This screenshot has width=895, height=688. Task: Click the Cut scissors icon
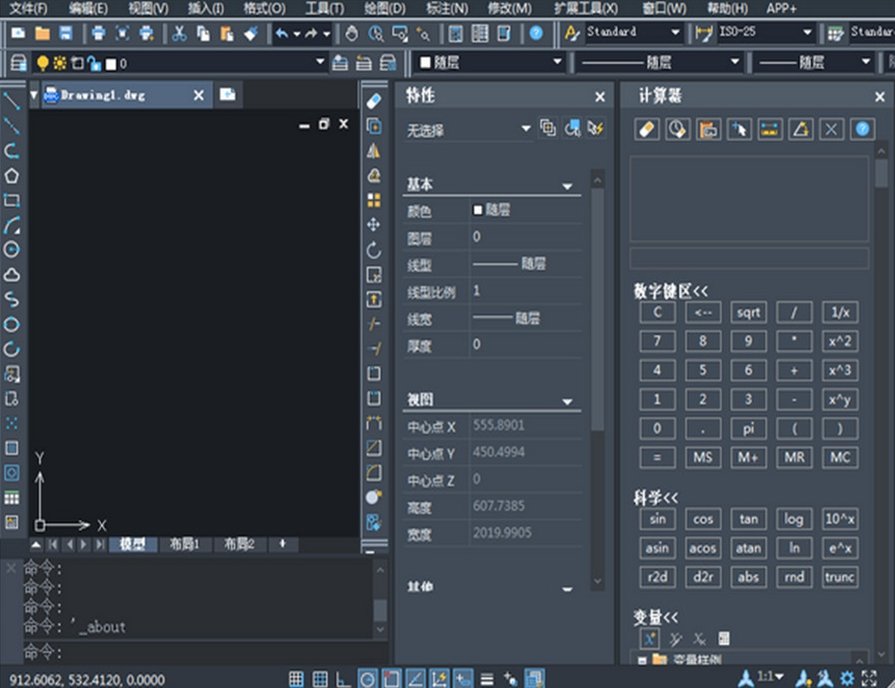[179, 33]
